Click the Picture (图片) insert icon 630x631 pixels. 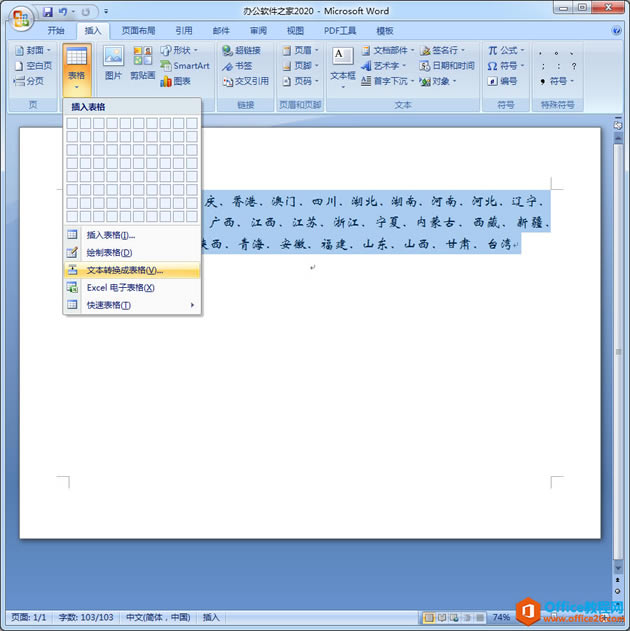point(113,63)
